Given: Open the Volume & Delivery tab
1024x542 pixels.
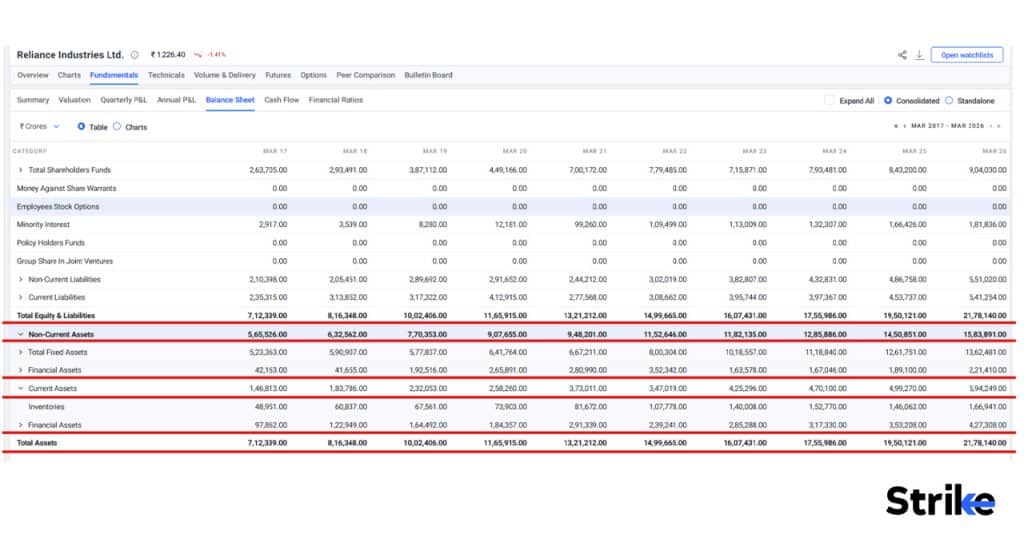Looking at the screenshot, I should [x=225, y=75].
